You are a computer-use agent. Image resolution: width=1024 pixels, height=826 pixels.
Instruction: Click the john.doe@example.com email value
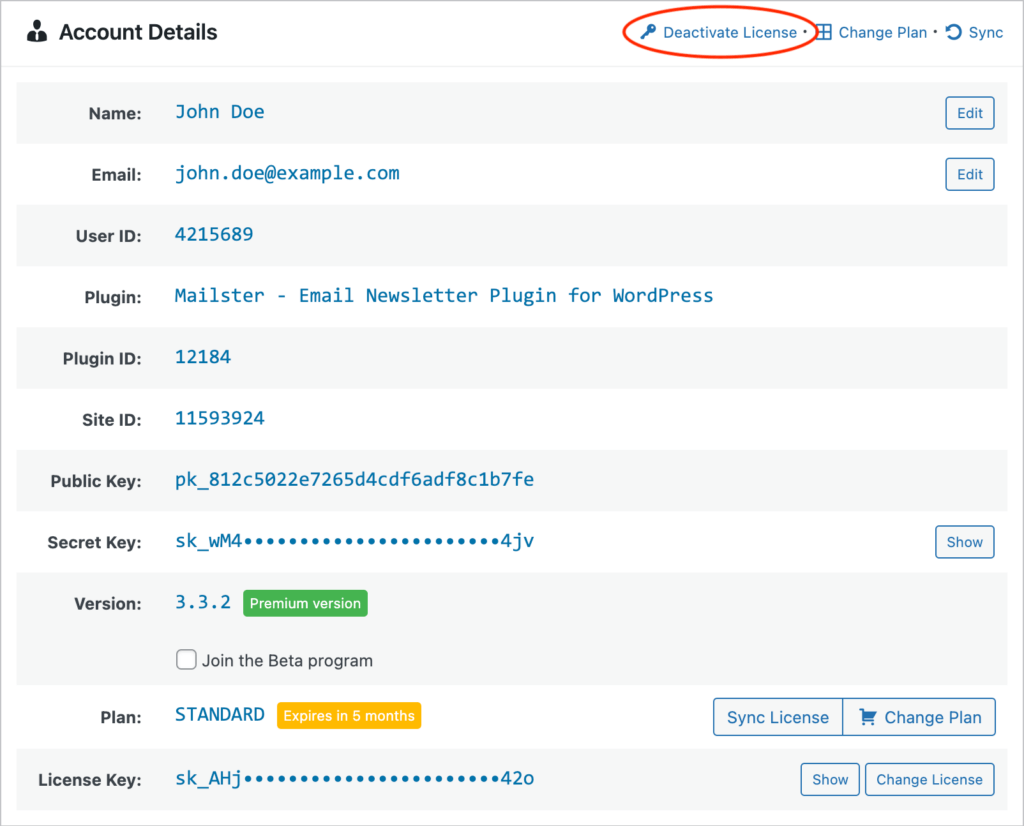287,173
